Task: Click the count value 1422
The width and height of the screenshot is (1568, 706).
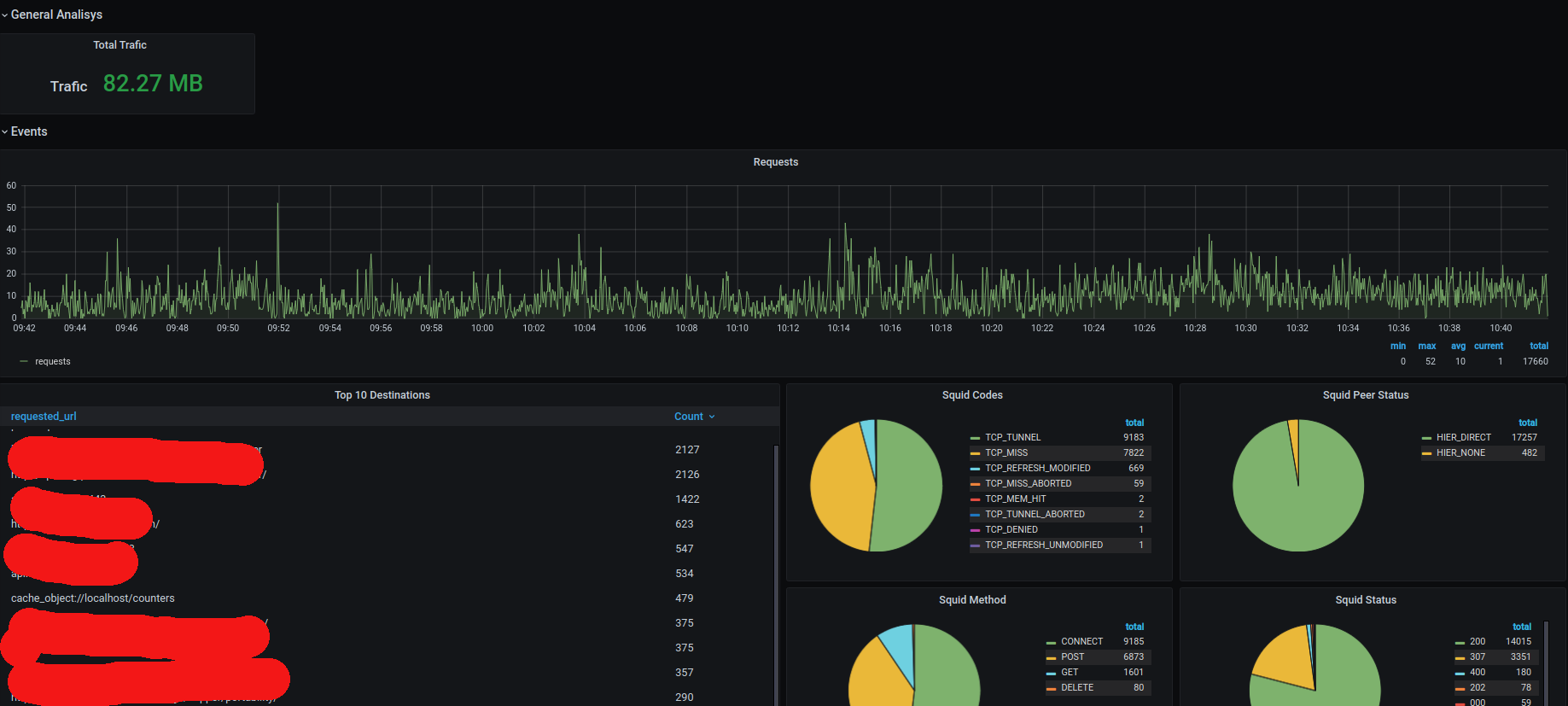Action: (687, 499)
